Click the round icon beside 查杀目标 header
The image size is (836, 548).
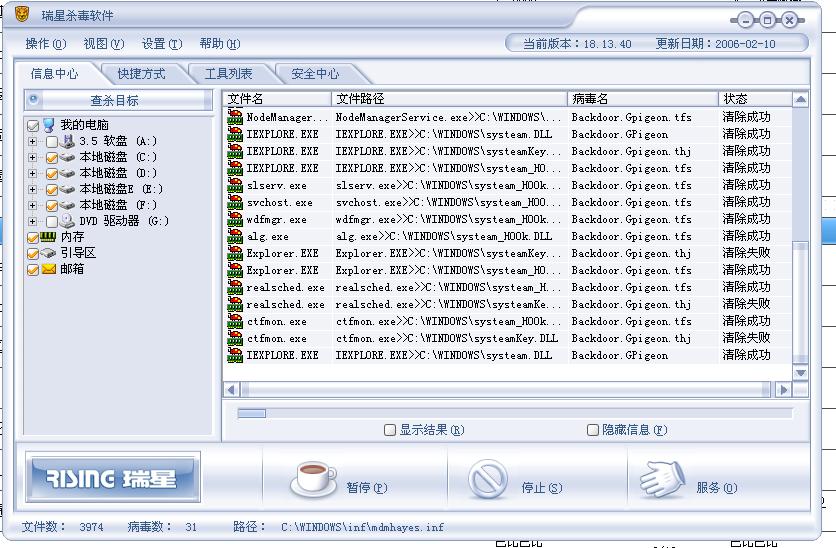tap(34, 99)
